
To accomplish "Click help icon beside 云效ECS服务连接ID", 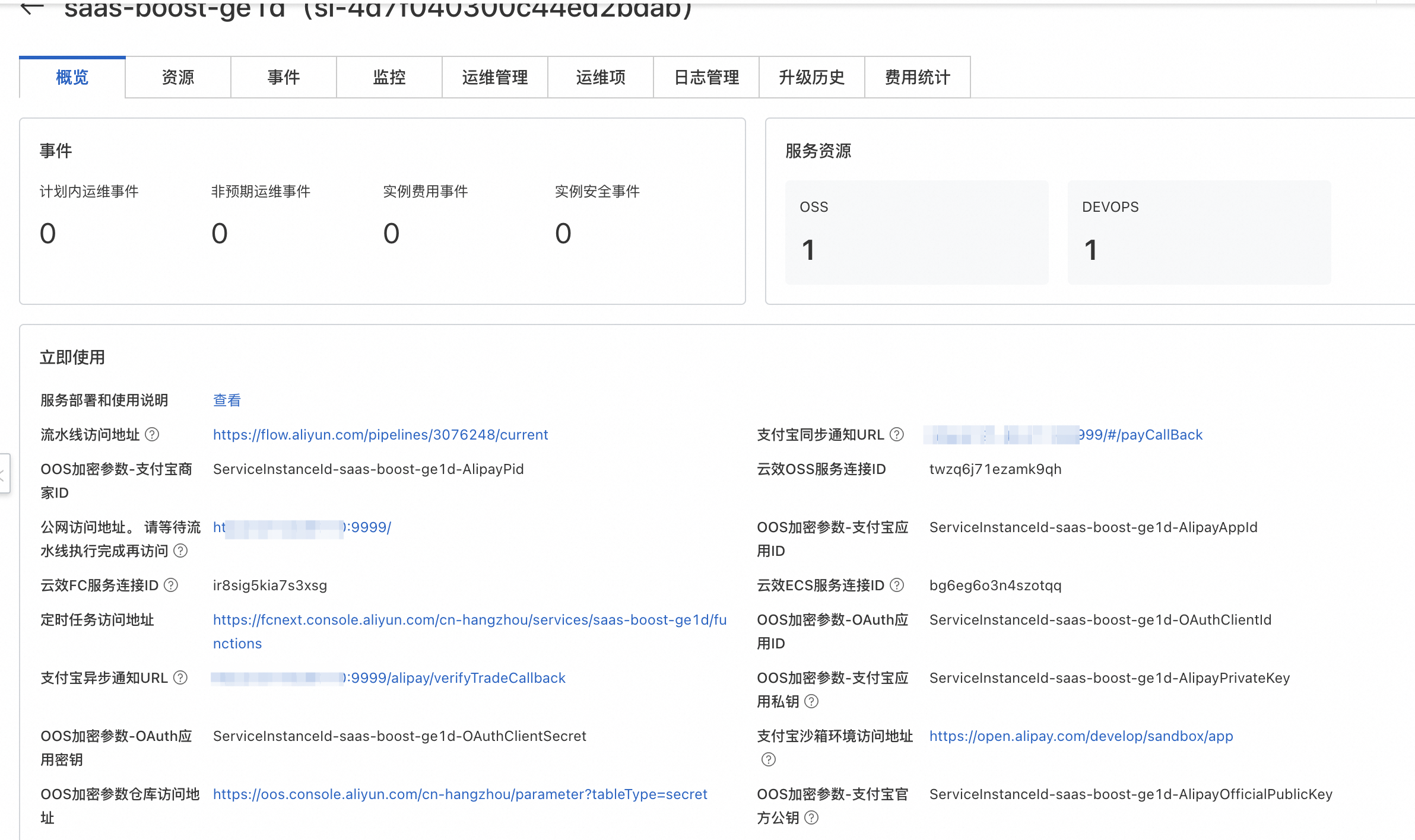I will [x=897, y=586].
